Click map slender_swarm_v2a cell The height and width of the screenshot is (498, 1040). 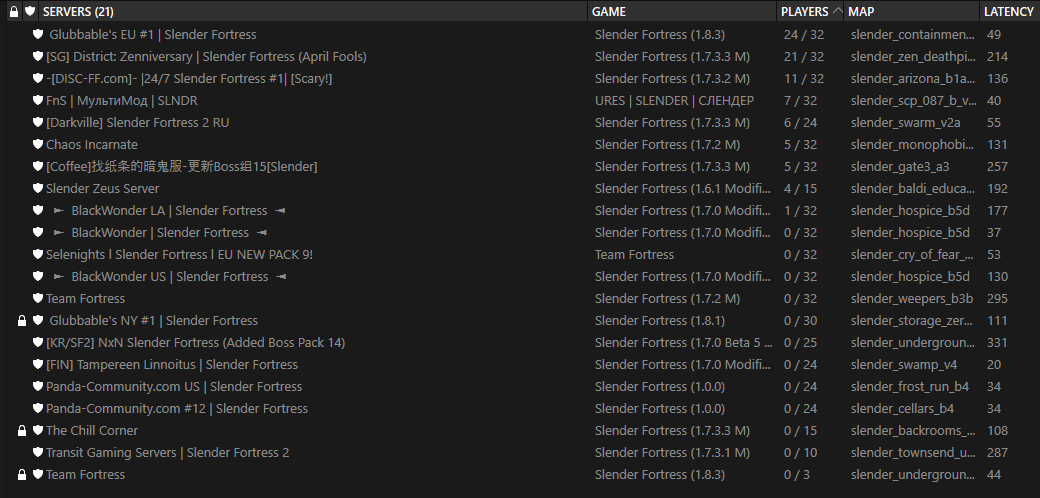(x=905, y=123)
